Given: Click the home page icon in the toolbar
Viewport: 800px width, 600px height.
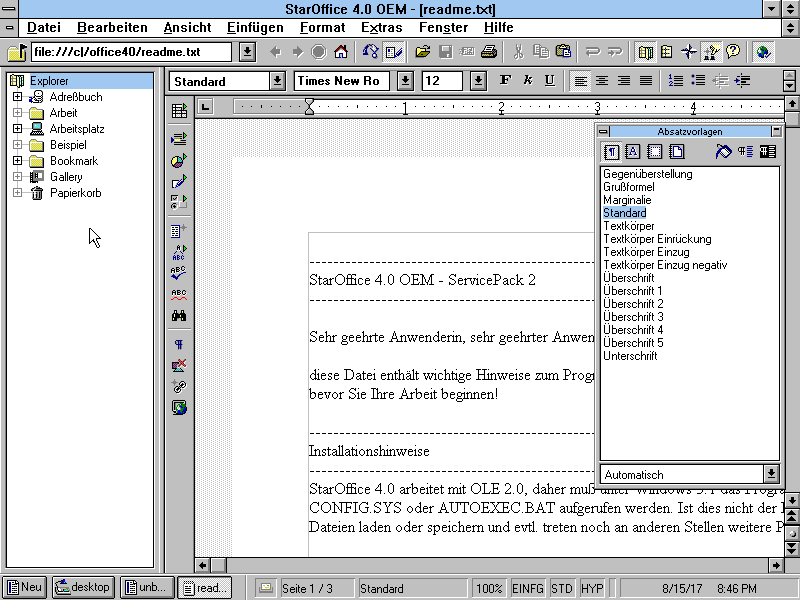Looking at the screenshot, I should [341, 52].
